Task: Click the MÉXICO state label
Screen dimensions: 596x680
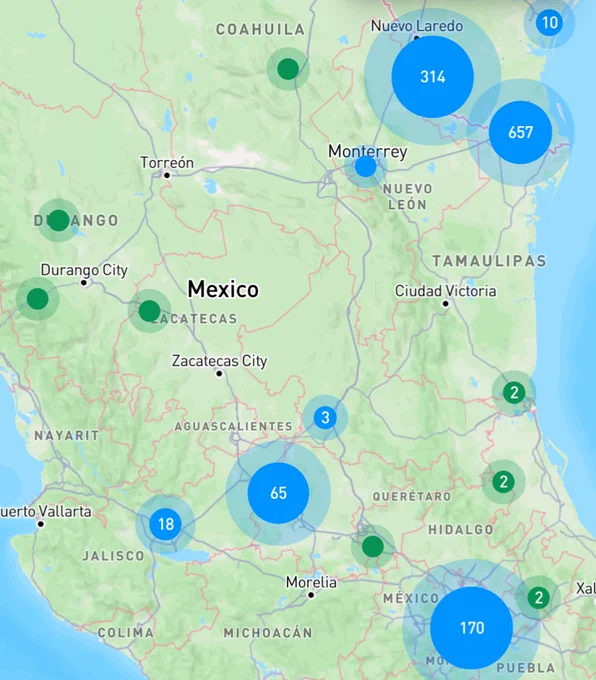Action: tap(411, 598)
